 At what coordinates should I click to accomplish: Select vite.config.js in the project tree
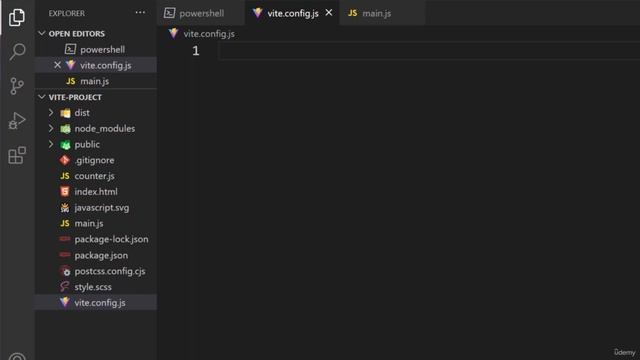[x=96, y=302]
